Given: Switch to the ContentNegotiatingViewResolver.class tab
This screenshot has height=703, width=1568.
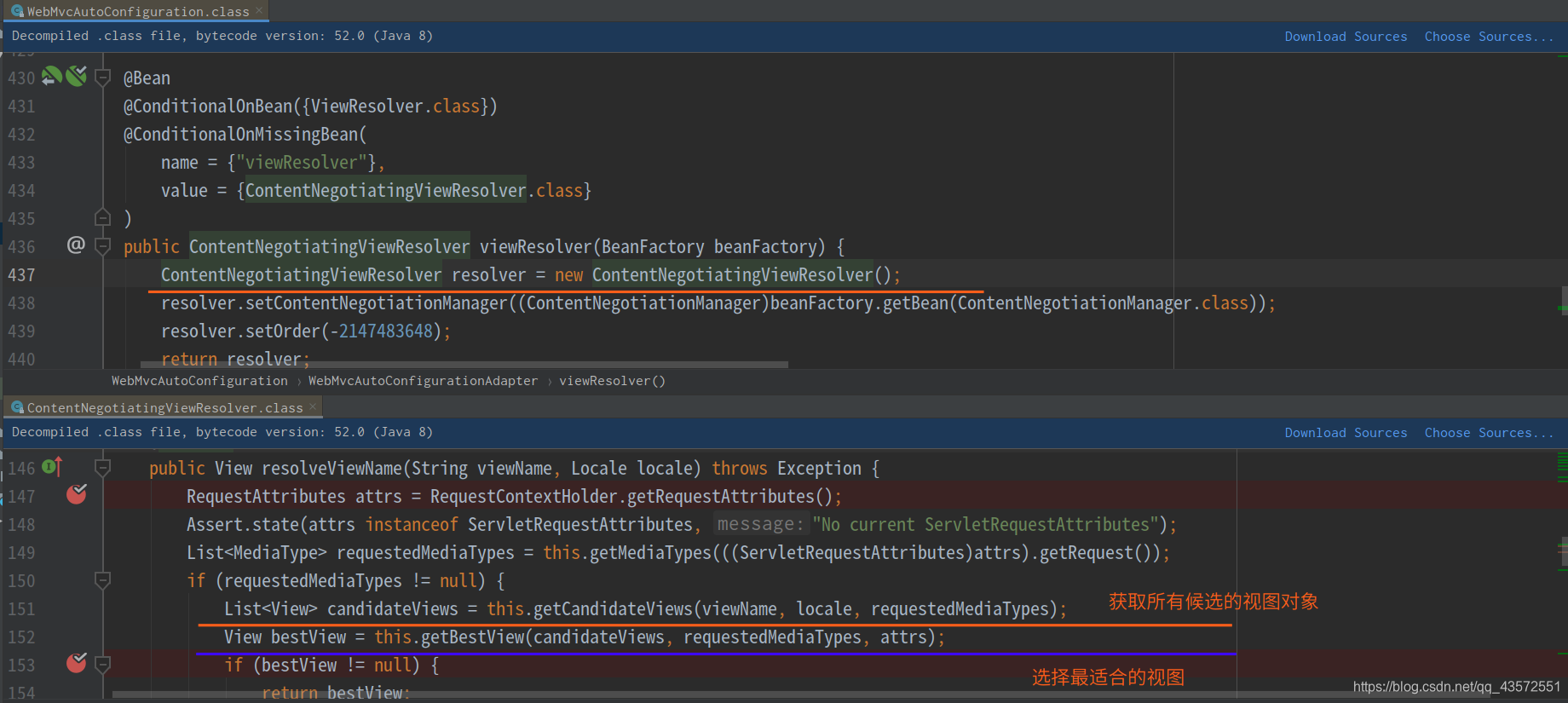Looking at the screenshot, I should pyautogui.click(x=164, y=407).
